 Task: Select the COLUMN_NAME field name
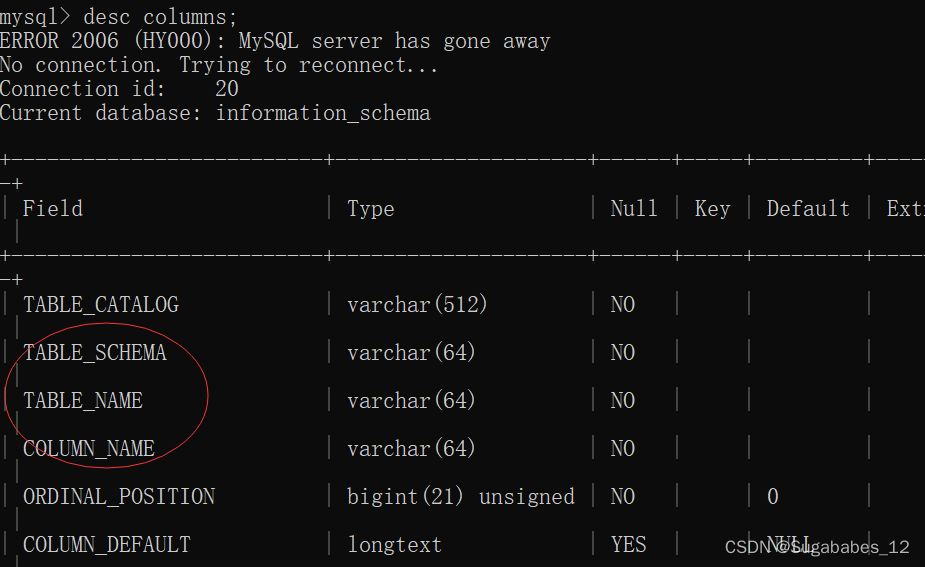88,449
